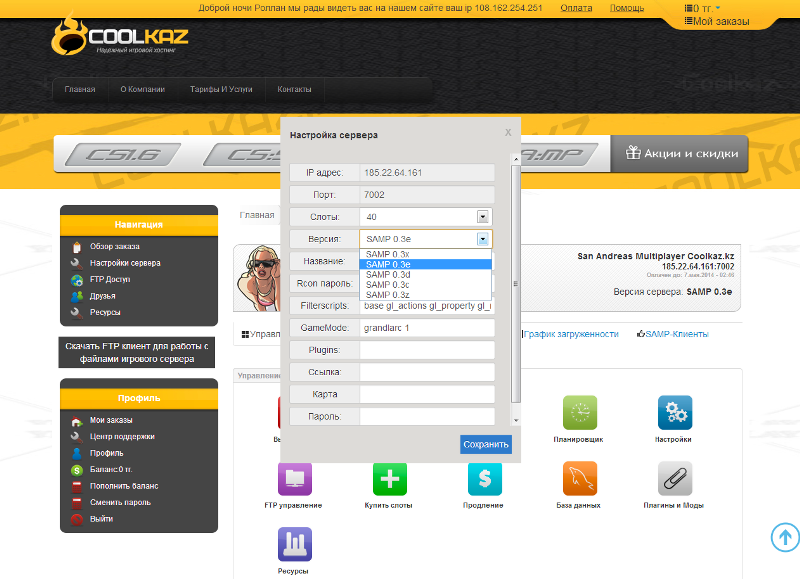Close the Настройка сервера dialog
800x579 pixels.
point(508,133)
